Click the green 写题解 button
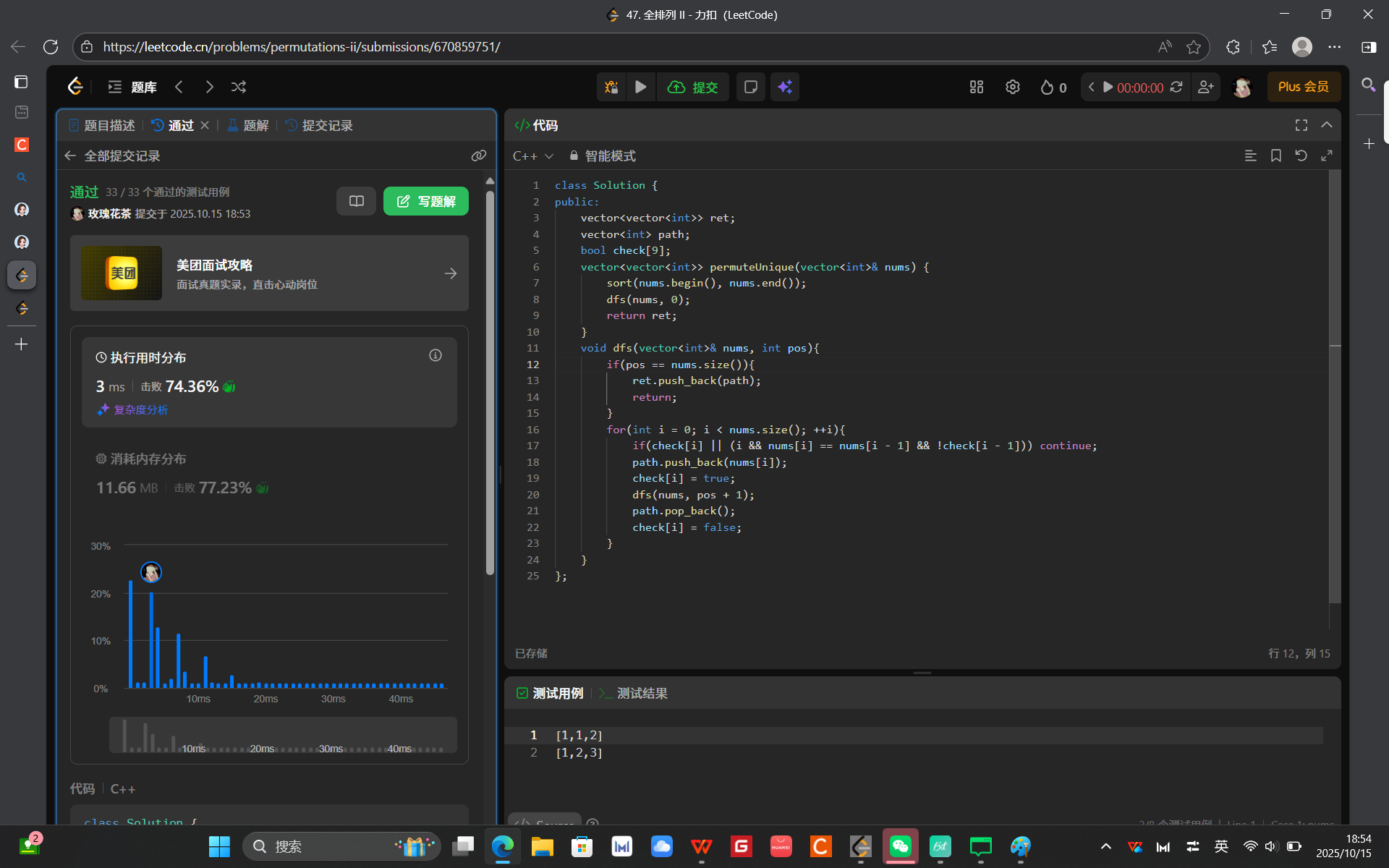 point(425,201)
